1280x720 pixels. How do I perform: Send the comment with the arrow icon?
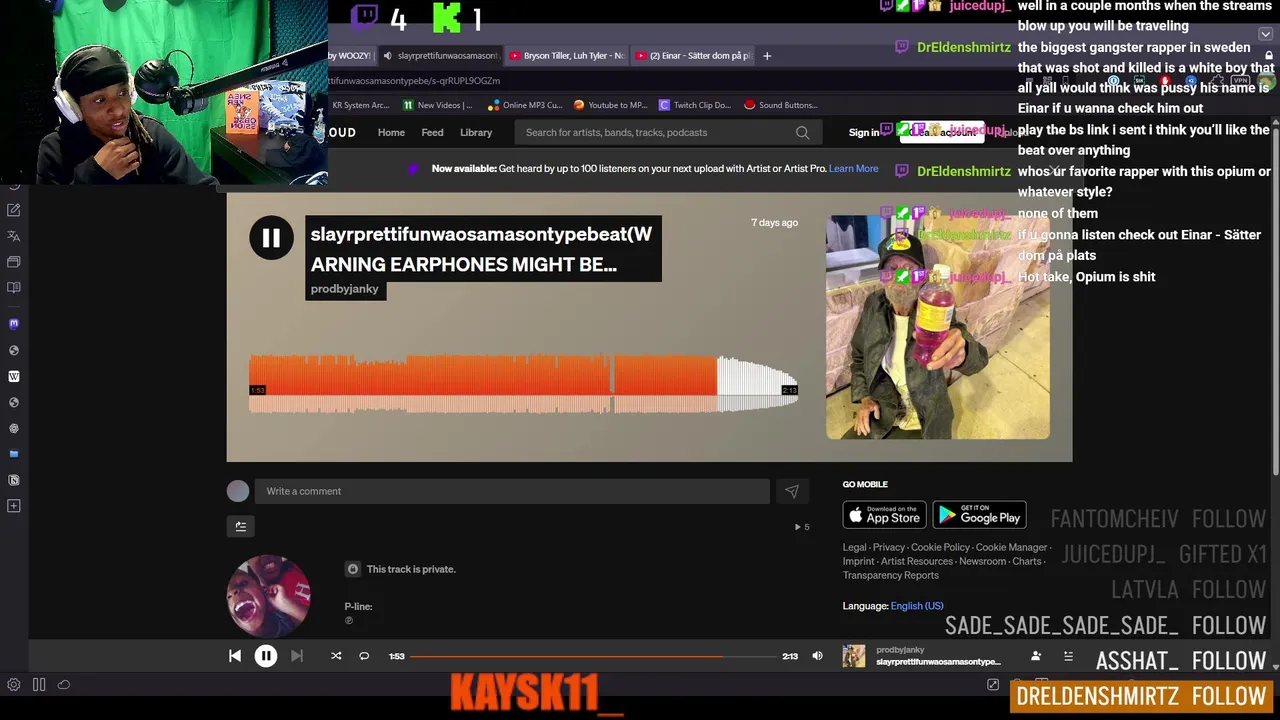point(791,491)
